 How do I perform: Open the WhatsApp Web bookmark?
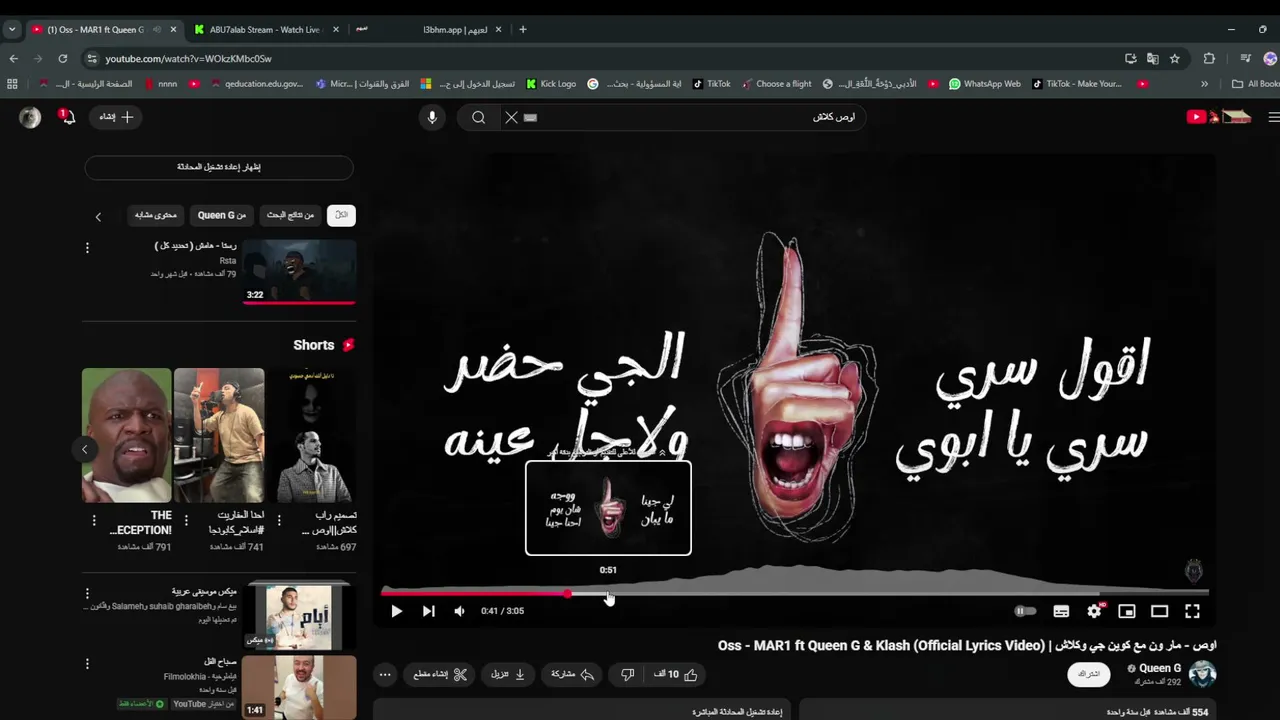click(984, 84)
